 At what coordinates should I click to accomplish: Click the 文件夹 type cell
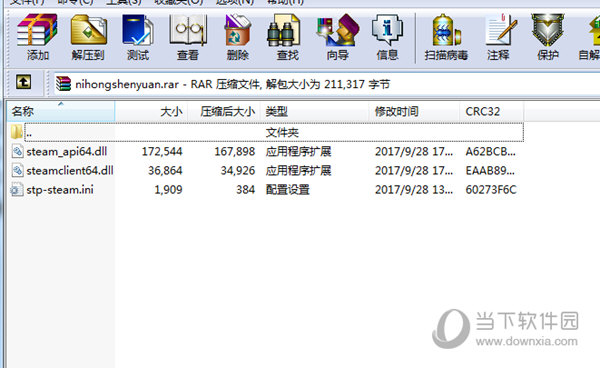tap(282, 132)
